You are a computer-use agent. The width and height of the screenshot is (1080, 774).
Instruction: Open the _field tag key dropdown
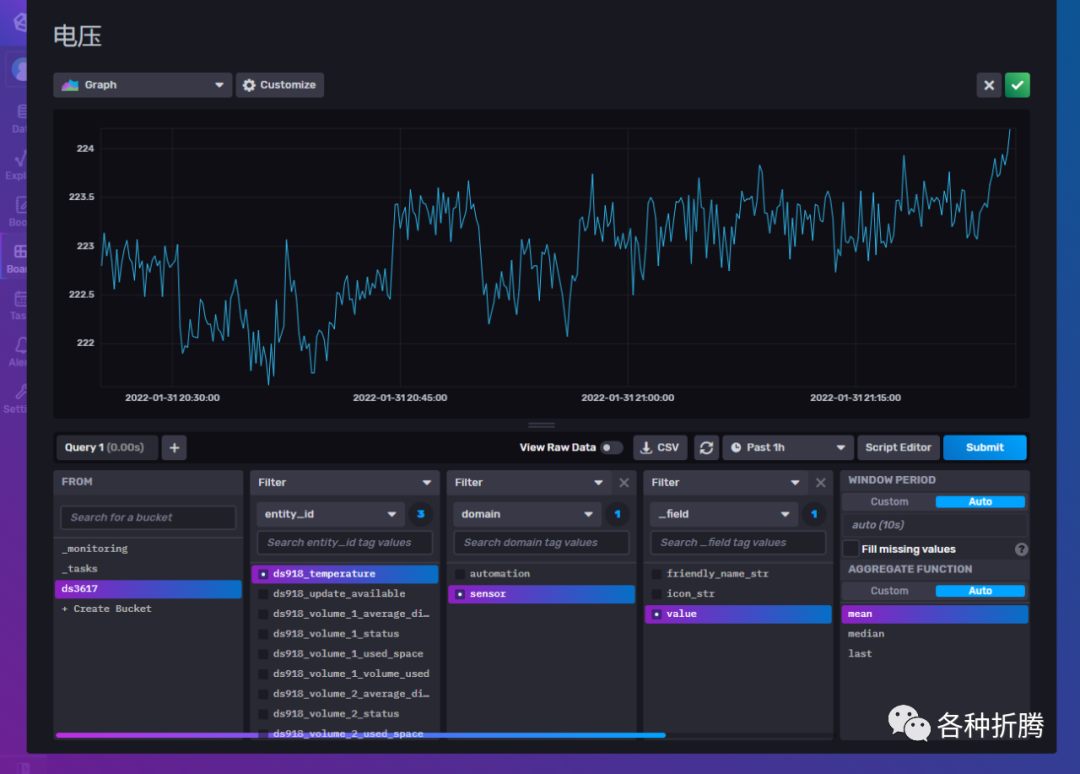[723, 514]
